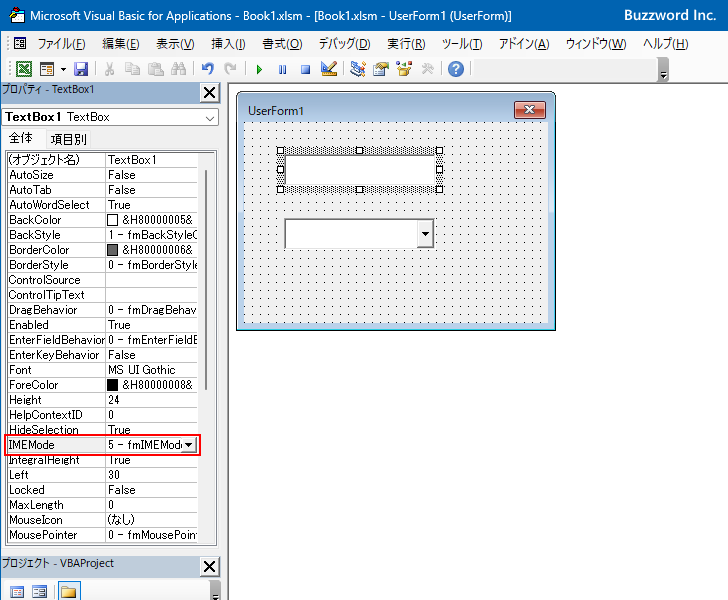The height and width of the screenshot is (600, 728).
Task: Open the ファイル(F) menu
Action: (61, 44)
